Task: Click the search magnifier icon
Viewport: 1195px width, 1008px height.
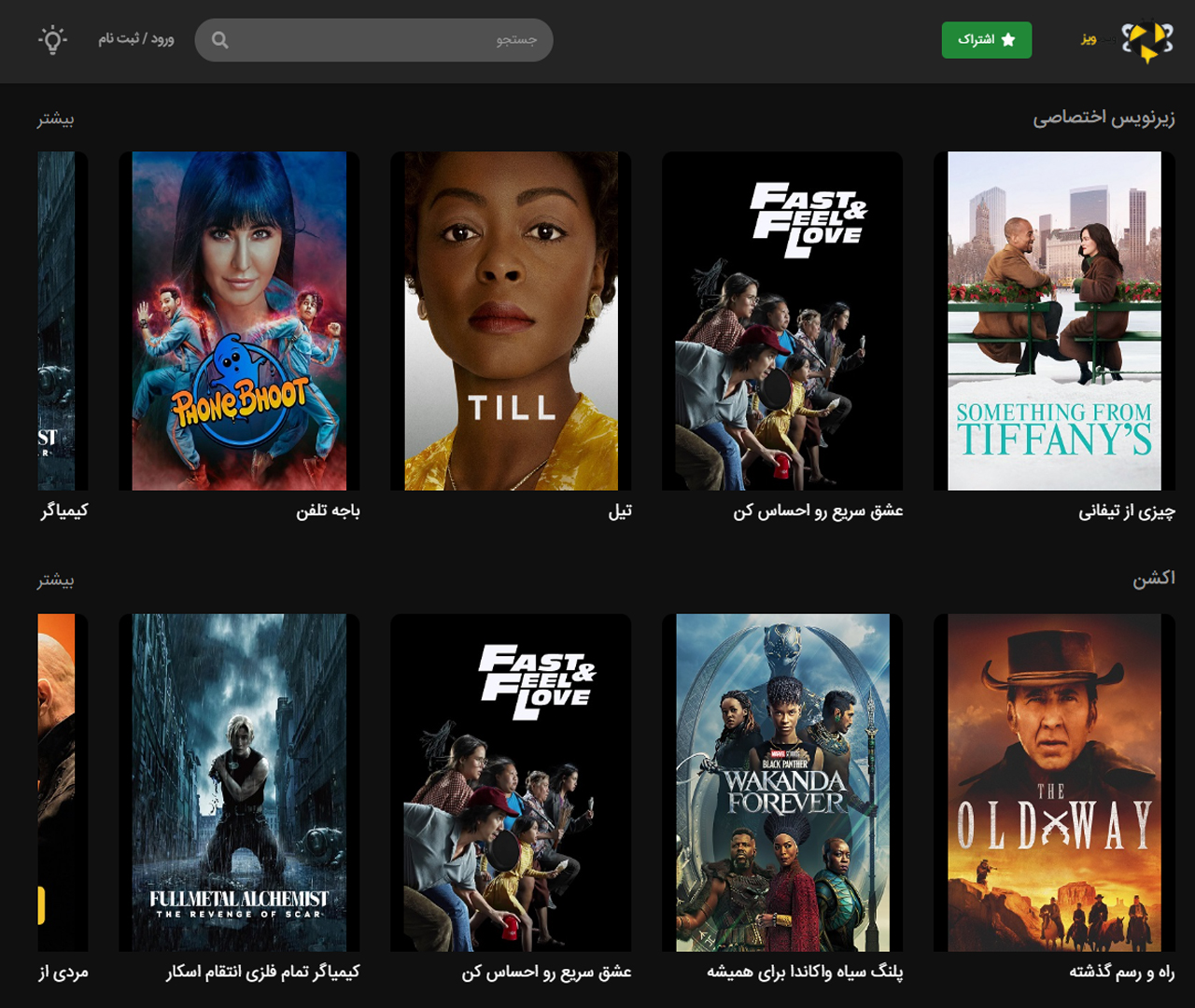Action: point(220,40)
